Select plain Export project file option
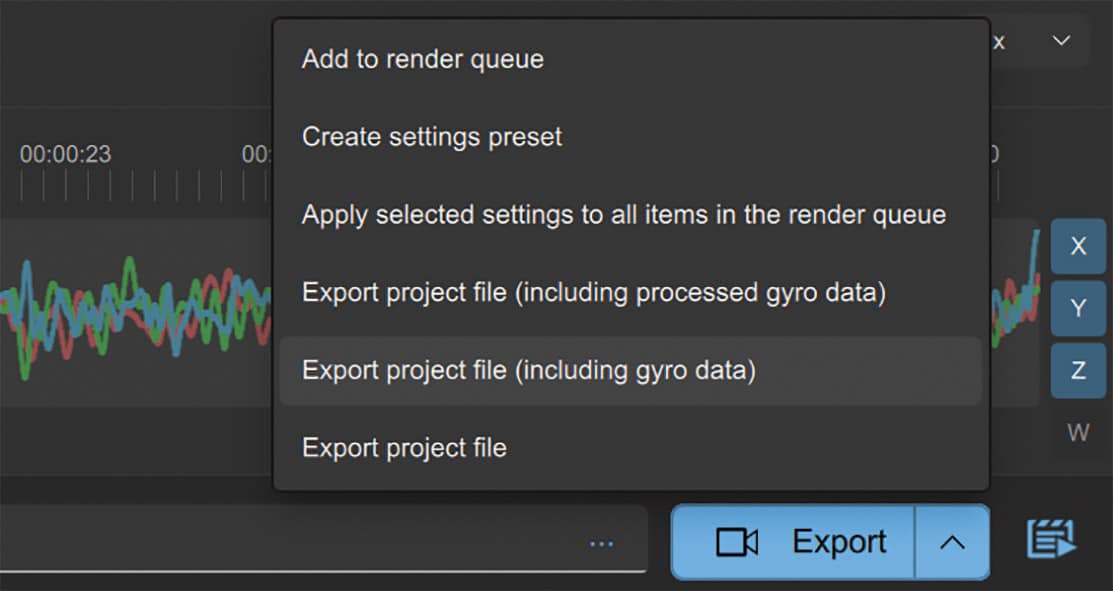This screenshot has width=1113, height=591. [403, 447]
